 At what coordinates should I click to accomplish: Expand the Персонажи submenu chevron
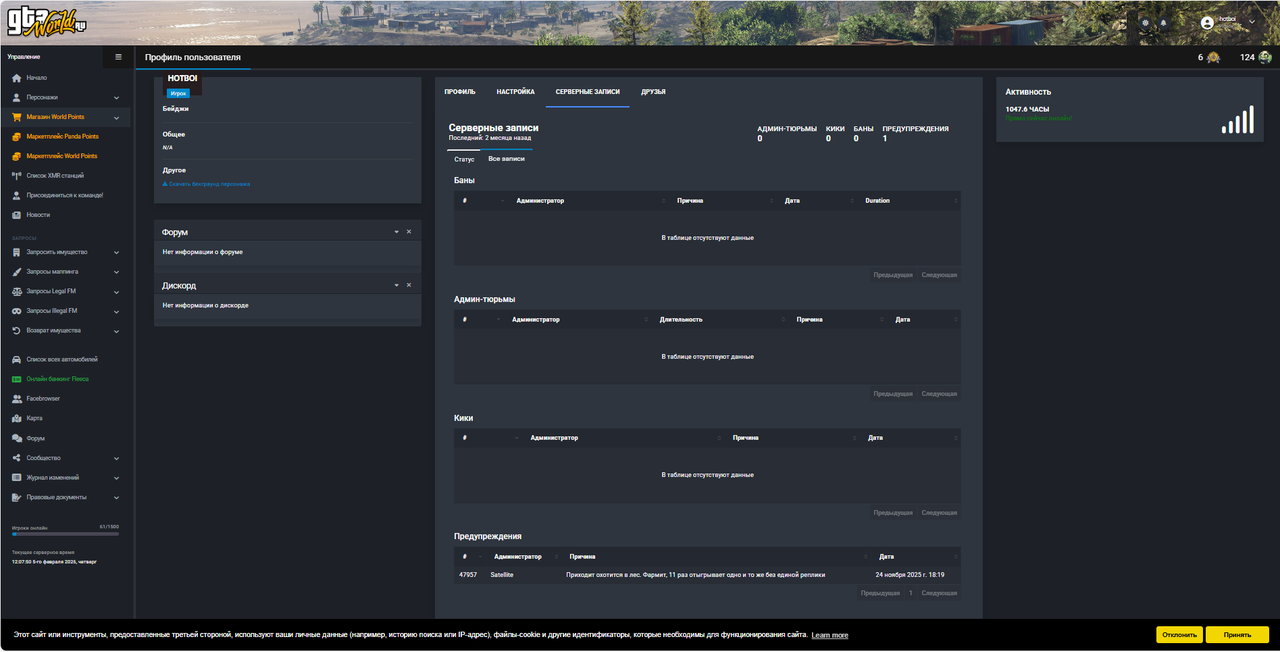(x=117, y=98)
